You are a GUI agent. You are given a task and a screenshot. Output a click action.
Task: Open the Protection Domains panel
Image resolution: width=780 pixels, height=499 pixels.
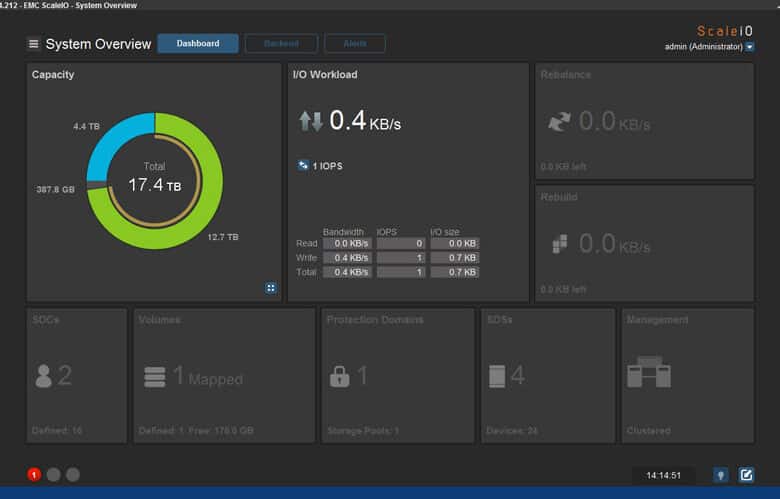pos(398,376)
